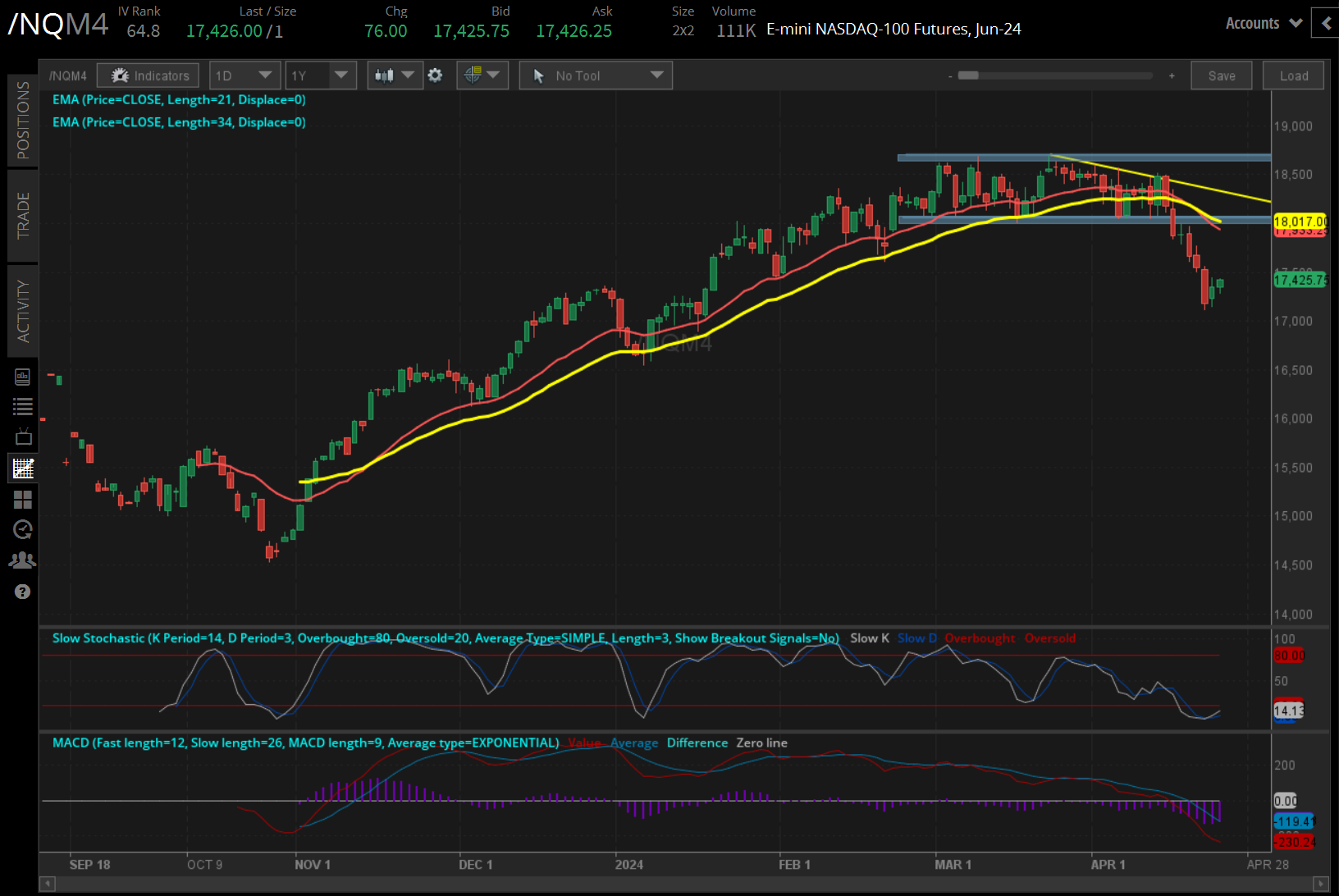Open the grid widgets icon in sidebar
This screenshot has width=1339, height=896.
point(22,500)
